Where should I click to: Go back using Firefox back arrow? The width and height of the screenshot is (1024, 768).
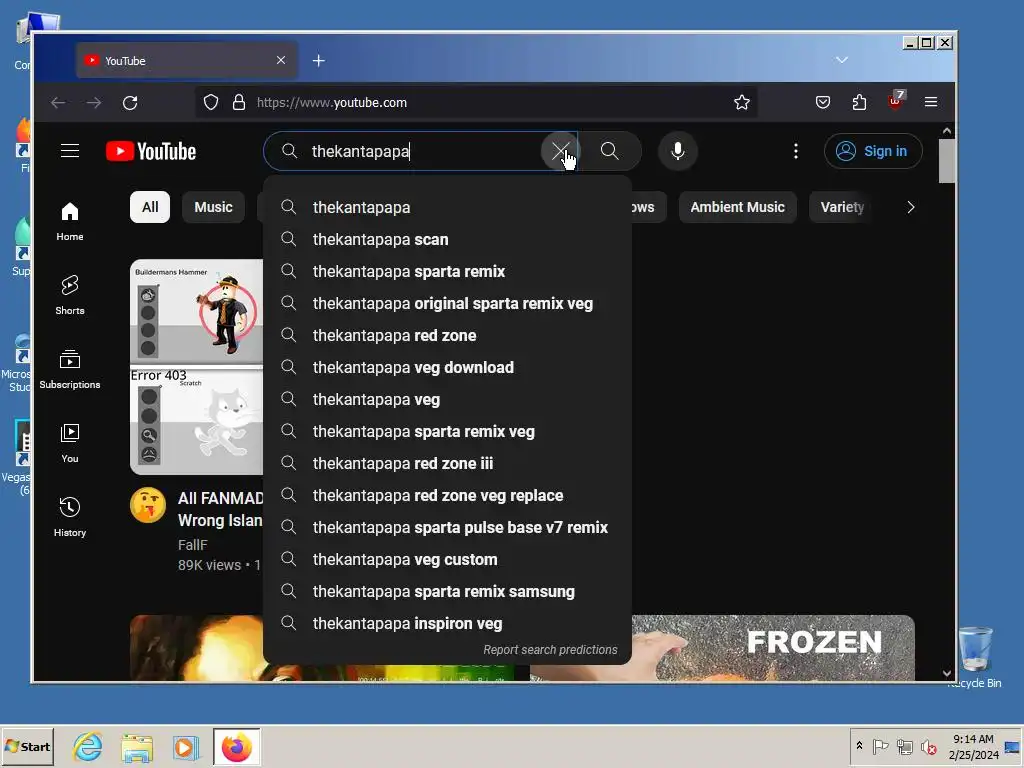pos(58,103)
